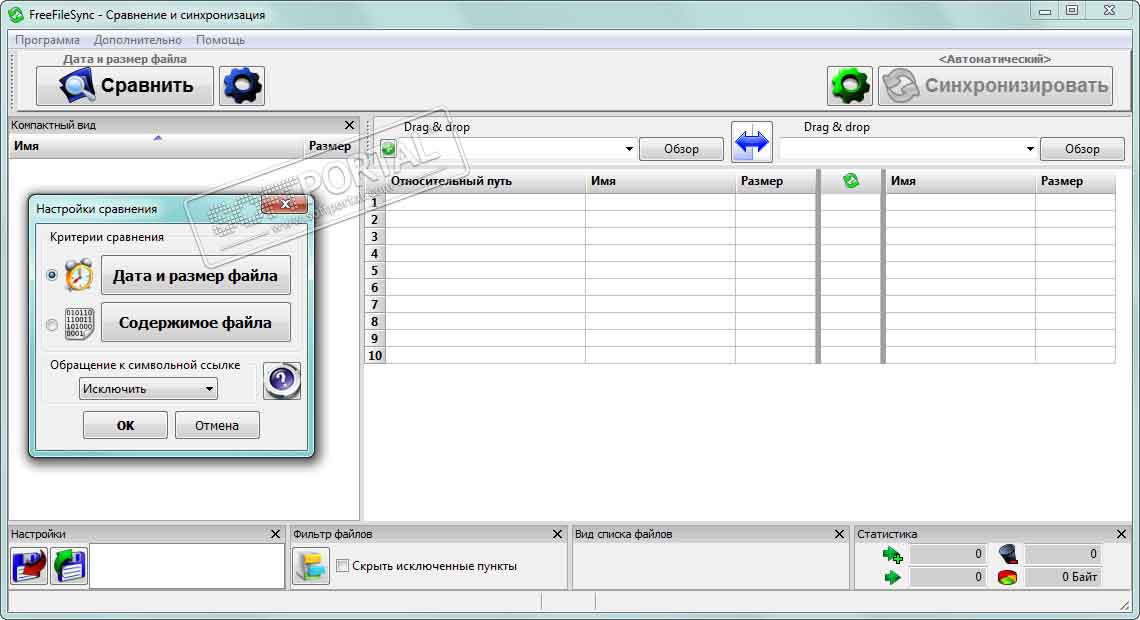Select Содержимое файла radio button

pos(52,325)
